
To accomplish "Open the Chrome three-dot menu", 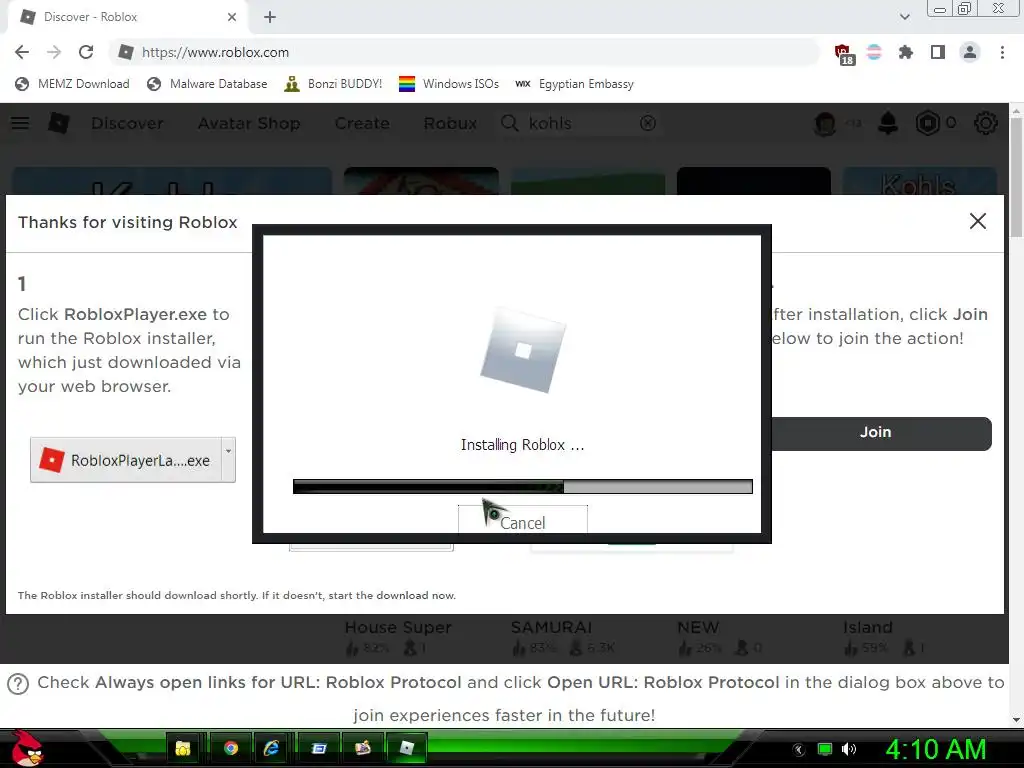I will [x=1002, y=52].
